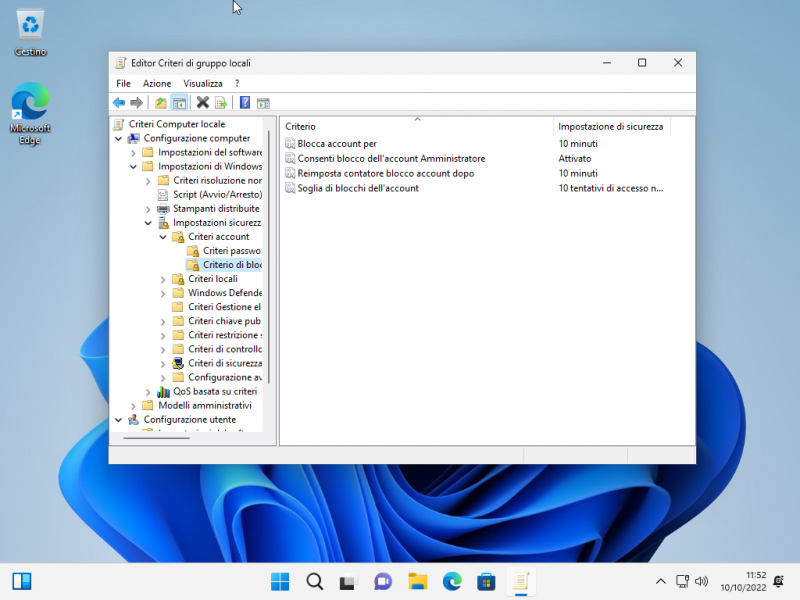The image size is (800, 600).
Task: Open the Windows Start button on the taskbar
Action: click(x=280, y=581)
